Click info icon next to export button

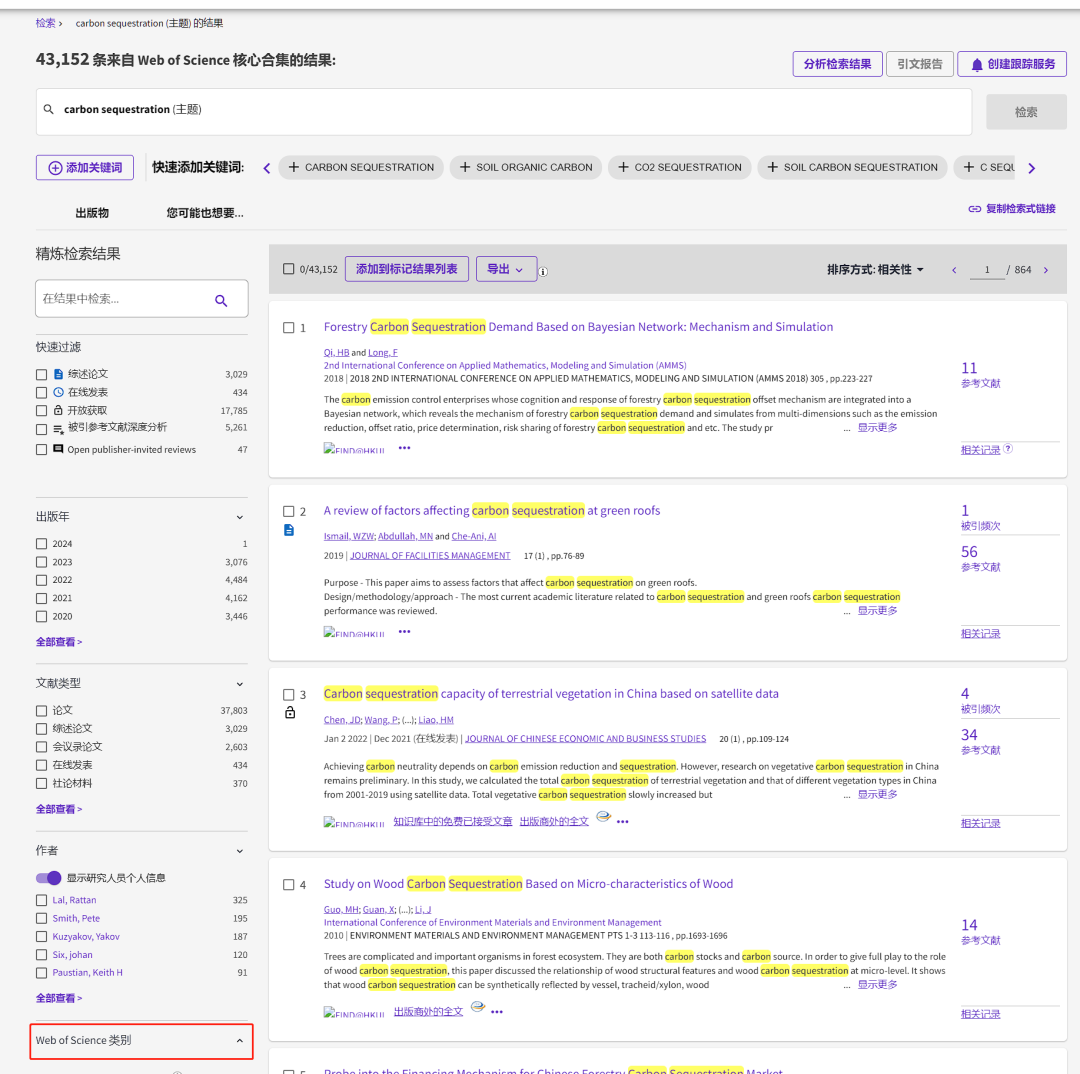[544, 271]
